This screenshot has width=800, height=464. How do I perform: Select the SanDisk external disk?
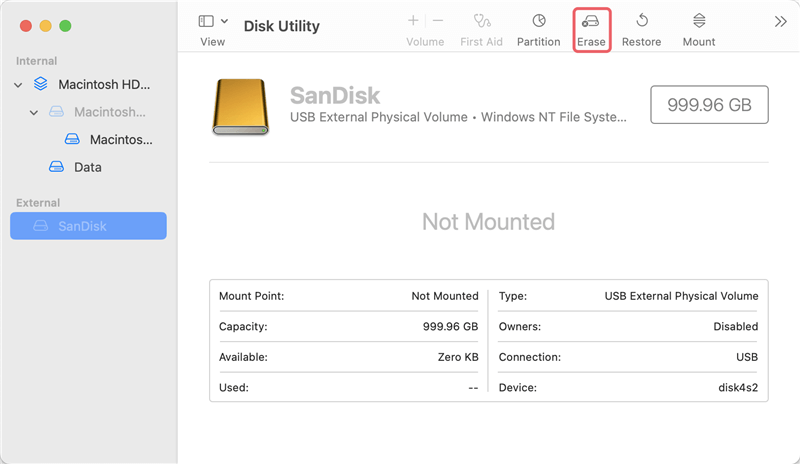click(x=88, y=226)
